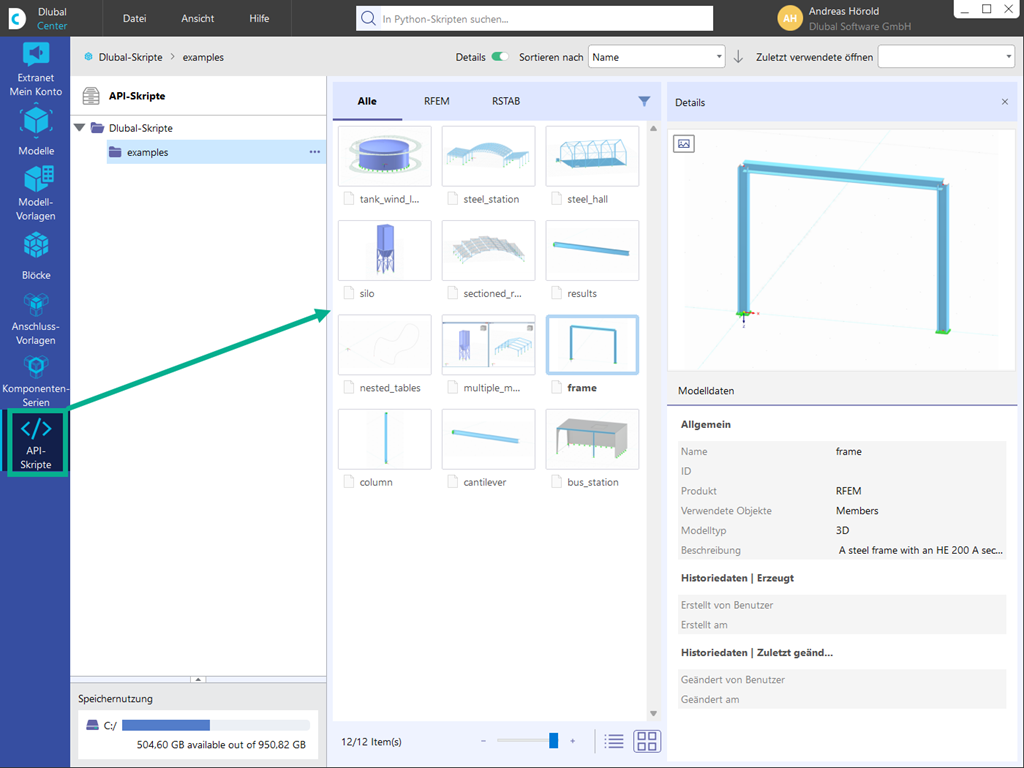Select the sectioned_r... script thumbnail

tap(488, 250)
